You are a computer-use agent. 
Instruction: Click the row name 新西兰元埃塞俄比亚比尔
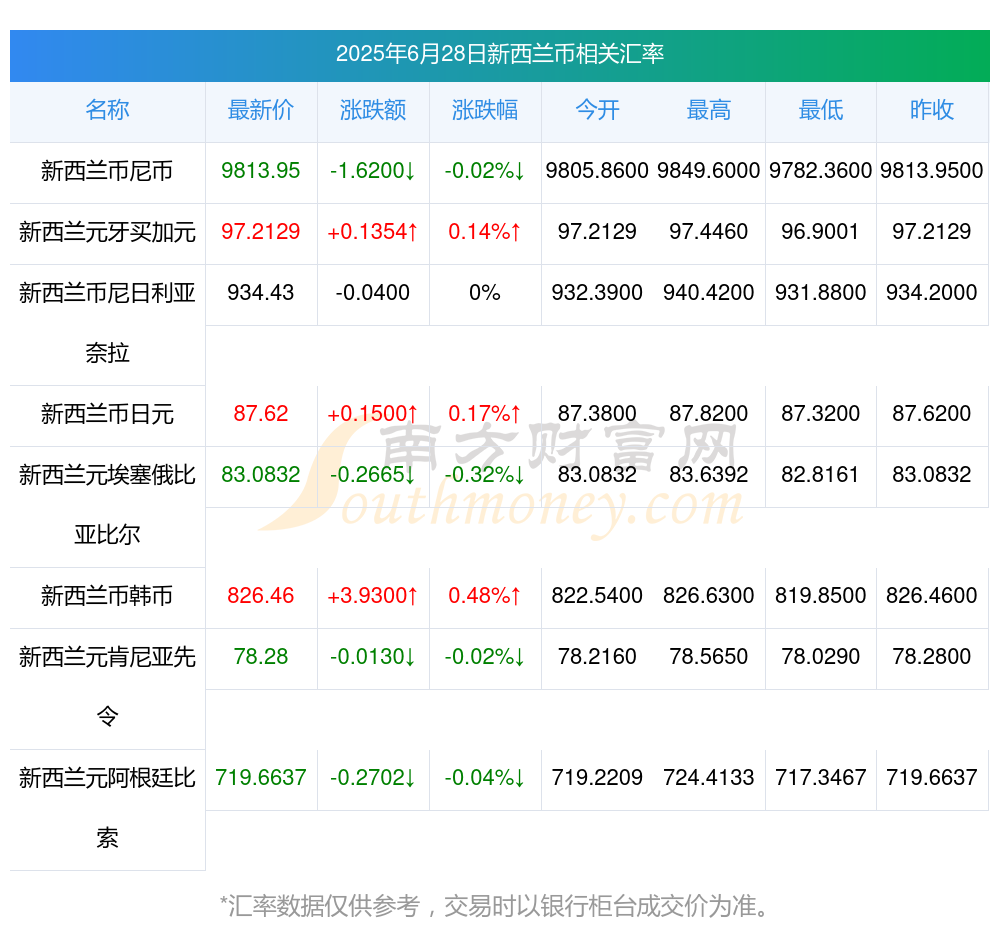tap(107, 505)
